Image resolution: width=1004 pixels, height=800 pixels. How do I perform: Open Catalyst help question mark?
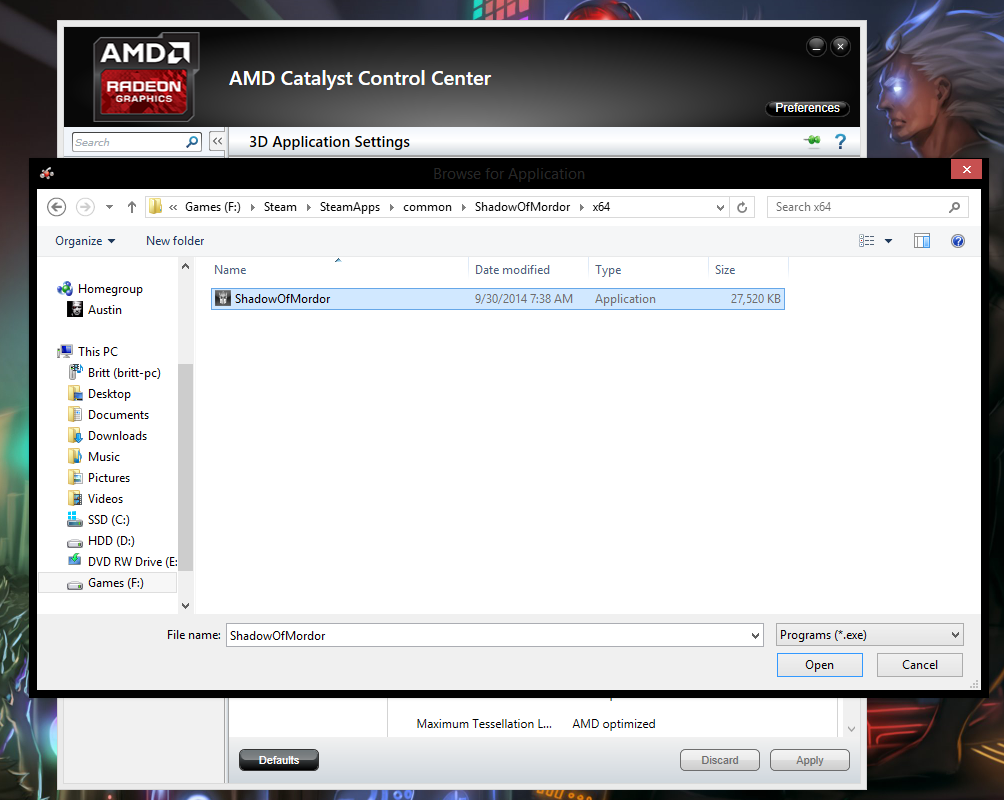840,141
